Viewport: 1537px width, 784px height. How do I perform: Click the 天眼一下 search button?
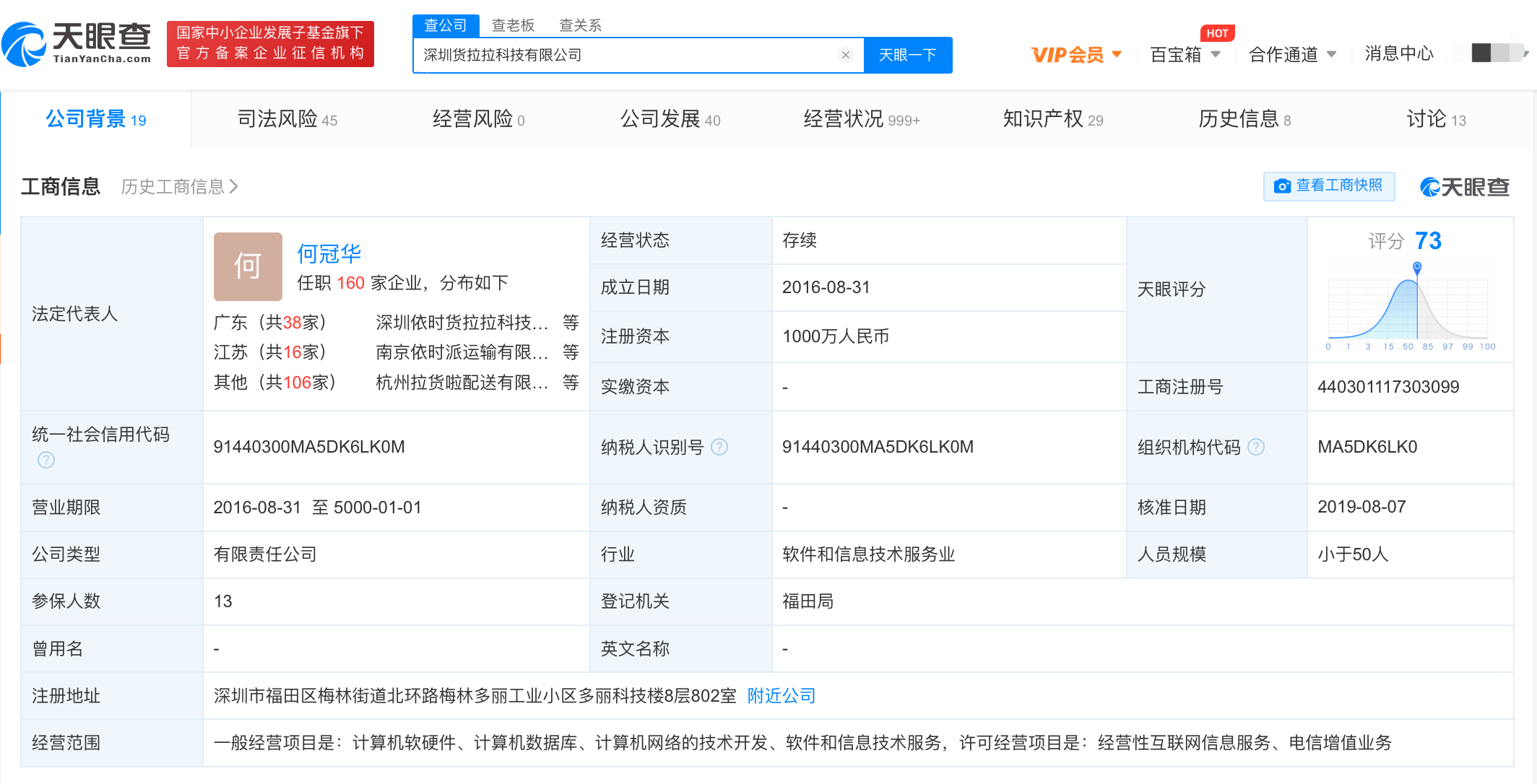[x=908, y=55]
